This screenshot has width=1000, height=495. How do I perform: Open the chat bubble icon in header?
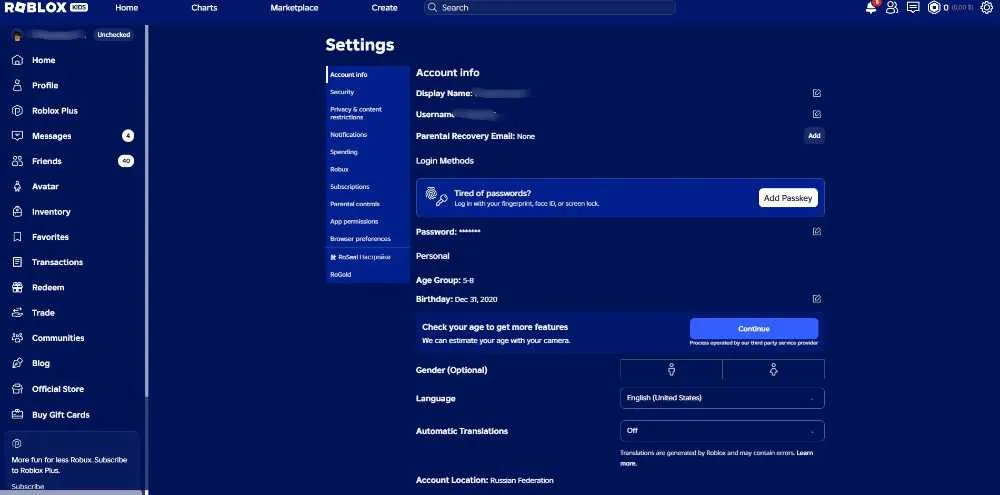[913, 8]
